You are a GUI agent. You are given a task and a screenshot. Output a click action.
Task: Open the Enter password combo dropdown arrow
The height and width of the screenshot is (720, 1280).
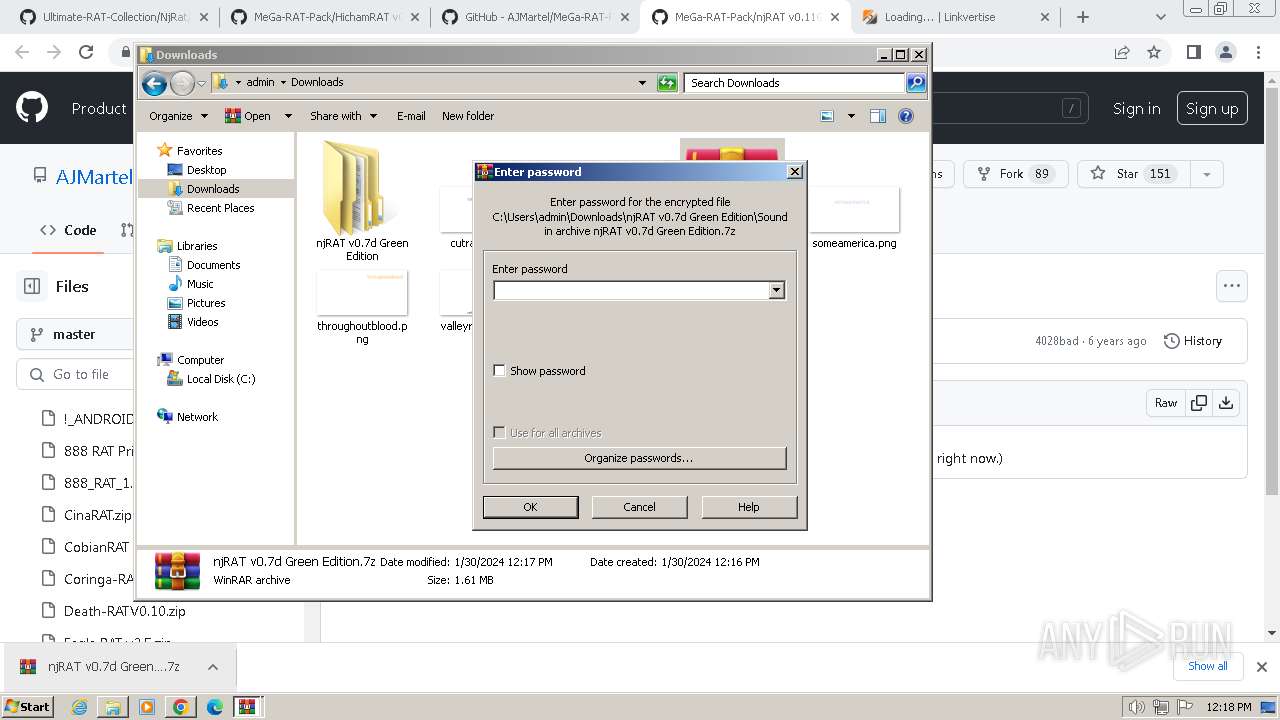point(776,290)
